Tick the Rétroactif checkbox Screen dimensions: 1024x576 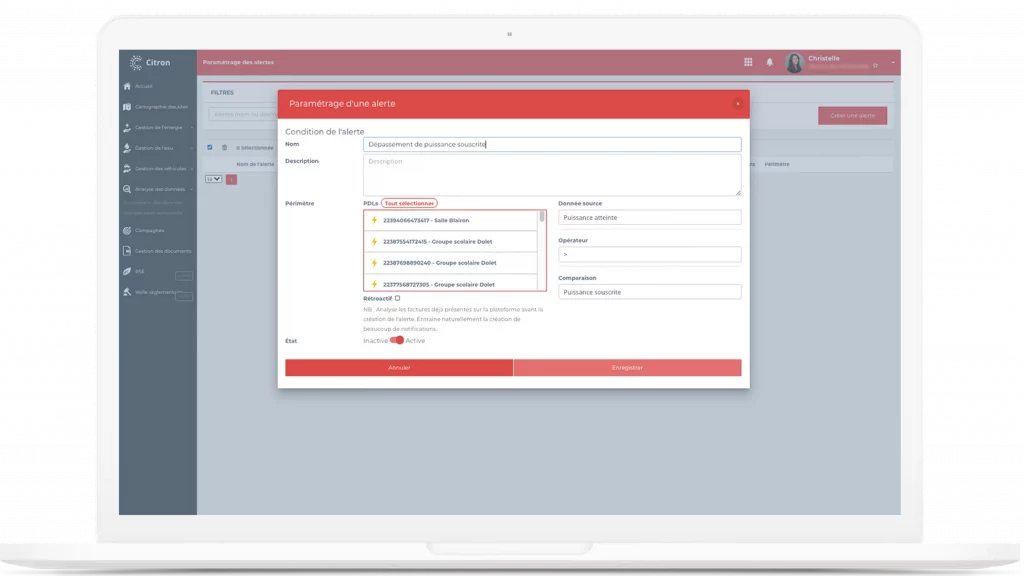click(397, 298)
